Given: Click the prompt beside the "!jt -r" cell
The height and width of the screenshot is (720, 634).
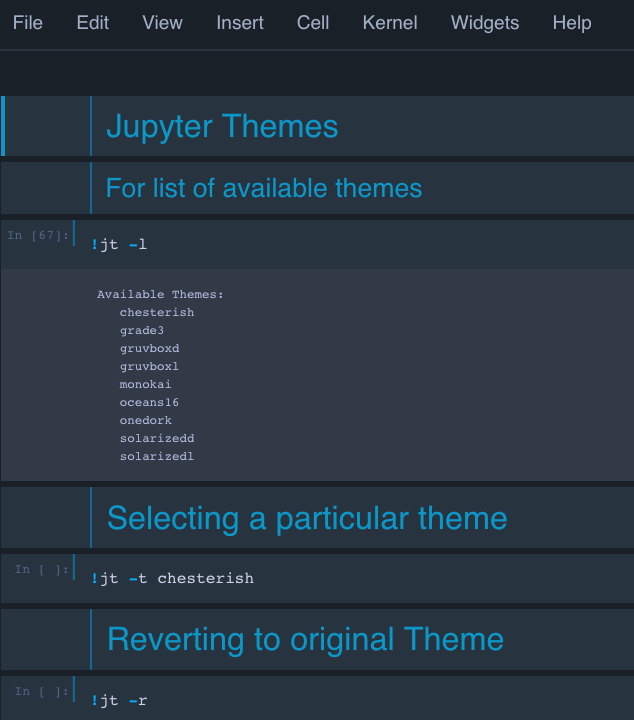Looking at the screenshot, I should 42,691.
